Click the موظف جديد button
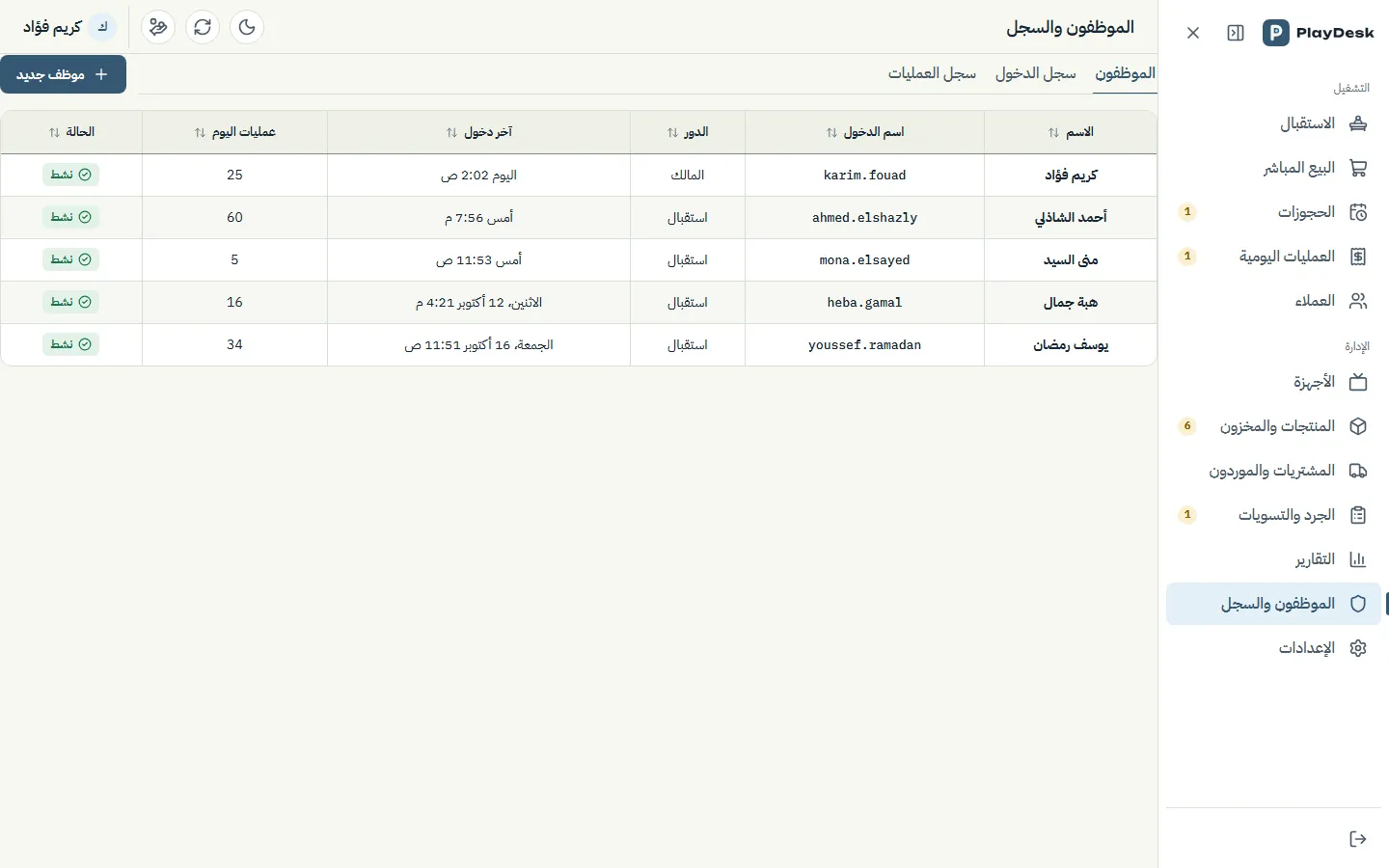1389x868 pixels. [x=63, y=74]
